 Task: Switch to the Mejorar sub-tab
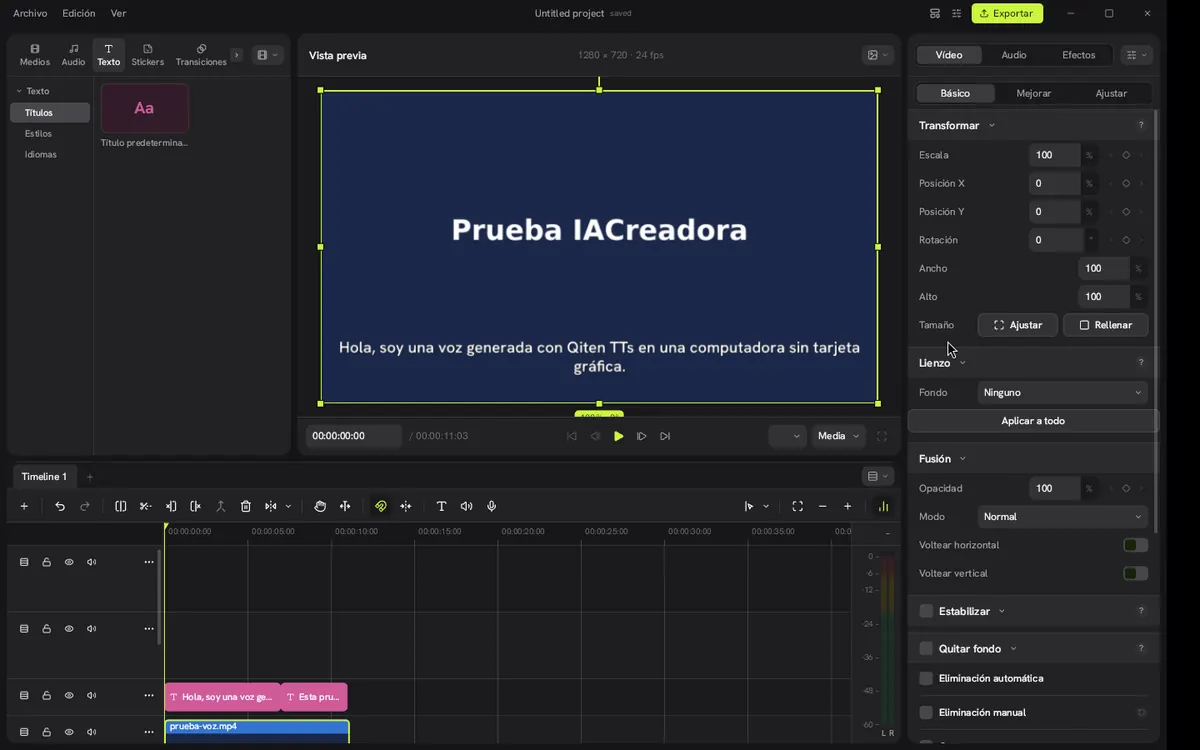(x=1034, y=93)
